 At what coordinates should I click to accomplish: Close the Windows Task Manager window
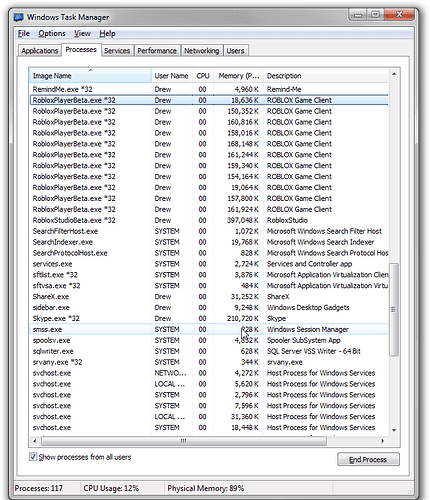399,15
